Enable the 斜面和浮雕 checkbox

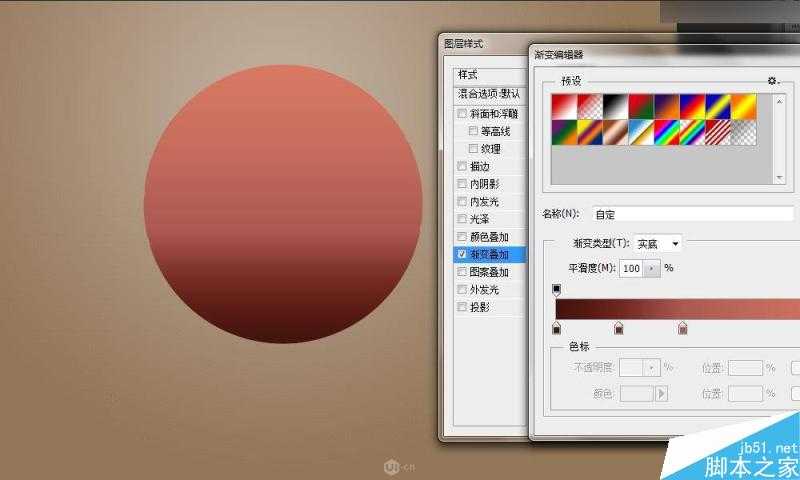click(462, 113)
